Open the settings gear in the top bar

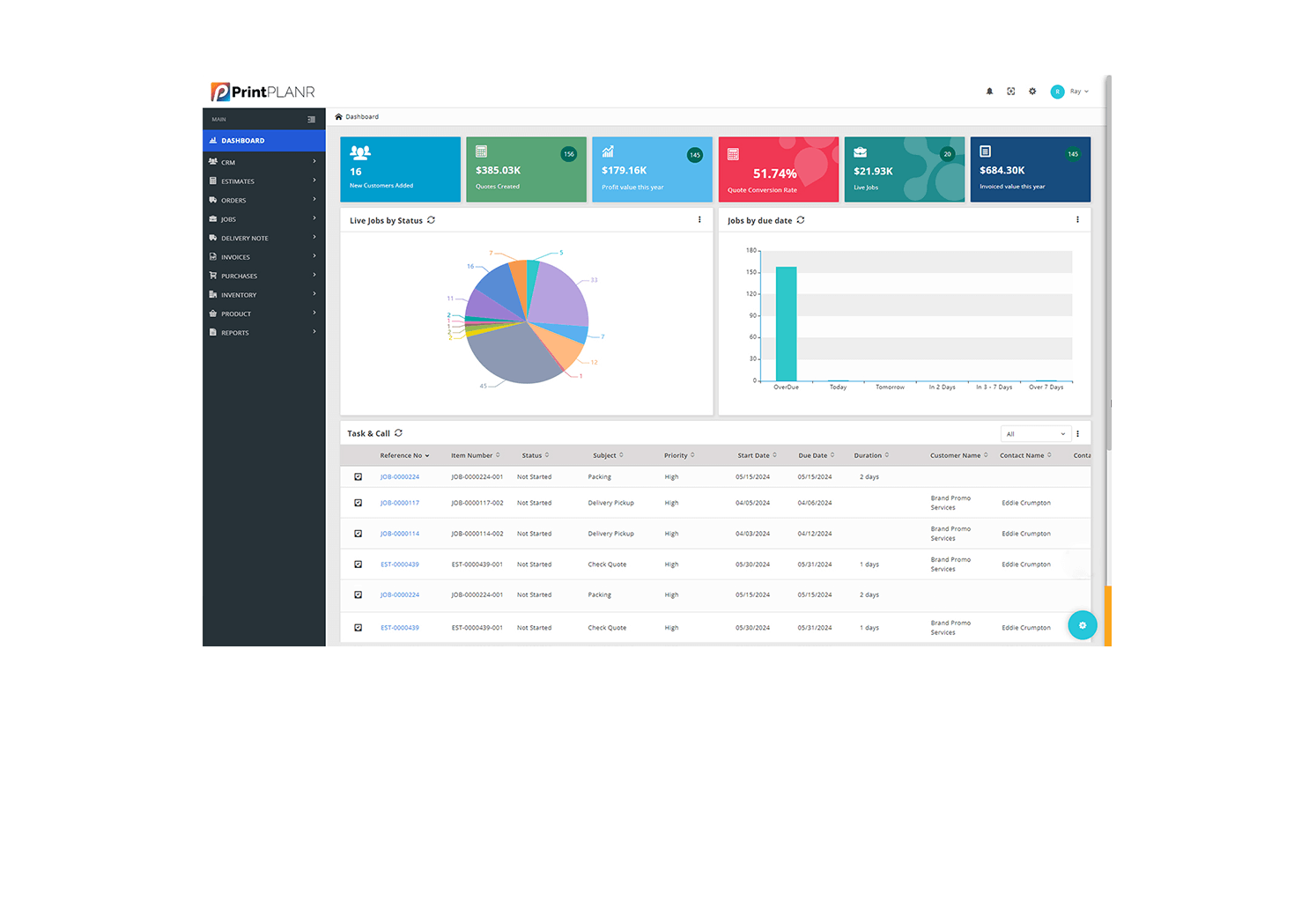pyautogui.click(x=1031, y=91)
